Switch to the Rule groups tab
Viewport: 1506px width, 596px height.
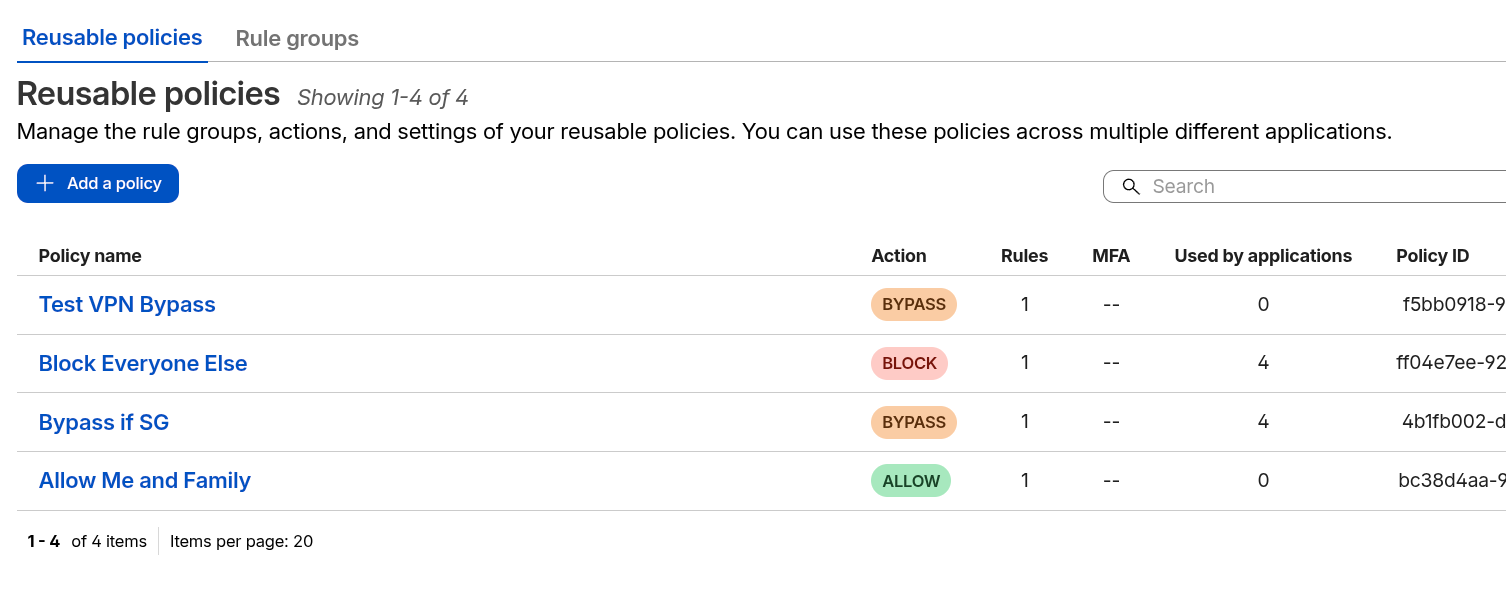coord(297,39)
